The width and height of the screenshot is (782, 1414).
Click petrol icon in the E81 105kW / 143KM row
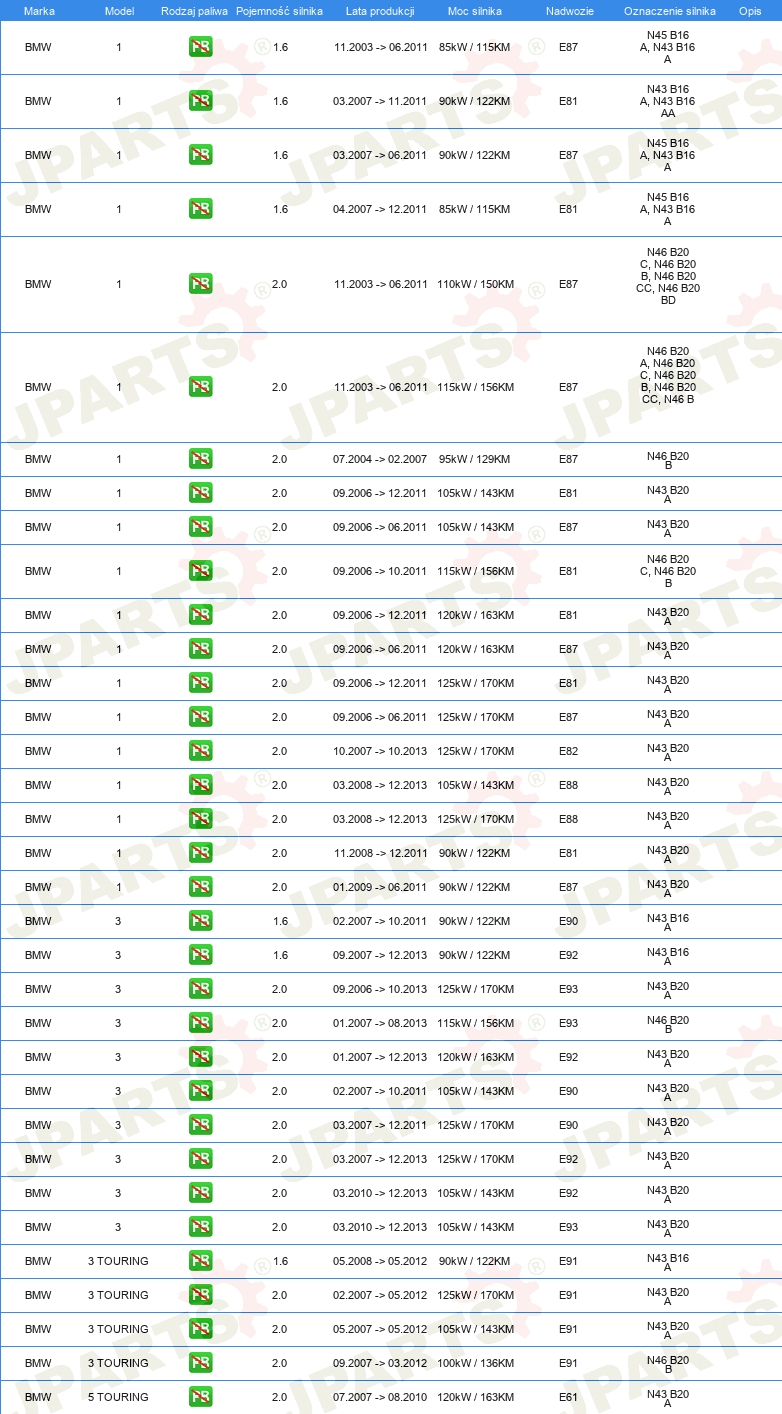point(200,493)
